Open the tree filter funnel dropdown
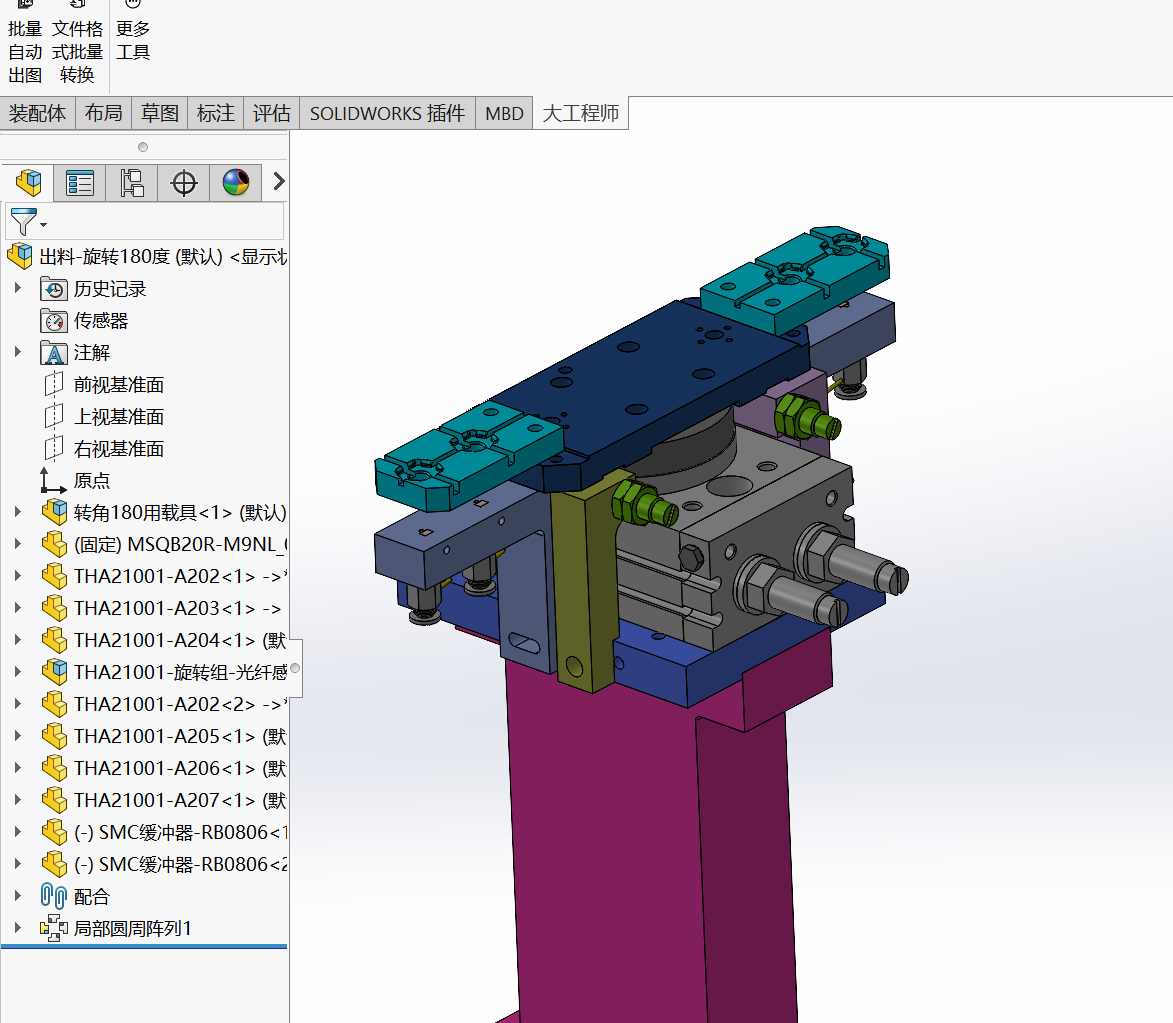The width and height of the screenshot is (1173, 1023). click(28, 222)
